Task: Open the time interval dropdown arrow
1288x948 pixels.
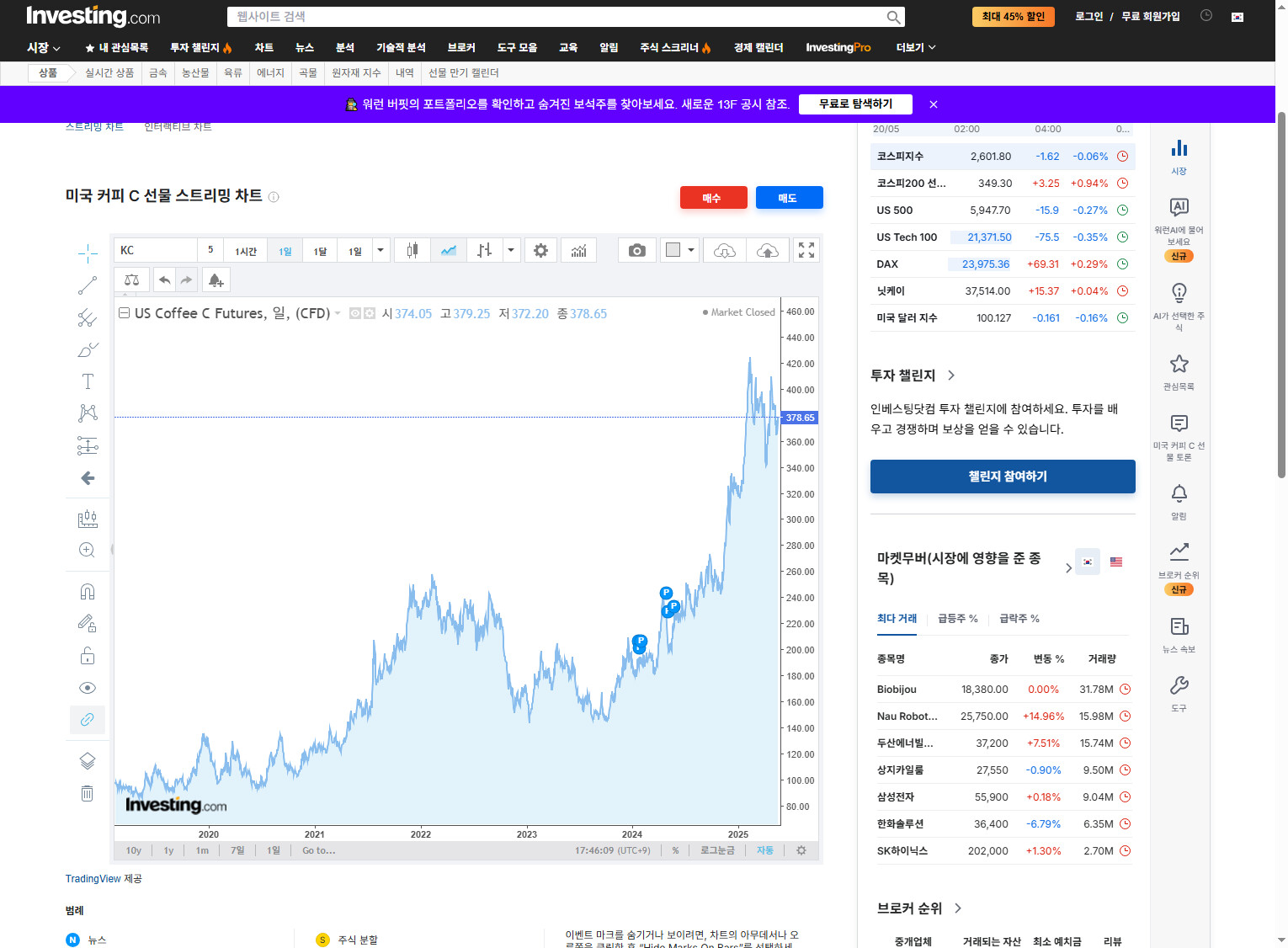Action: 381,251
